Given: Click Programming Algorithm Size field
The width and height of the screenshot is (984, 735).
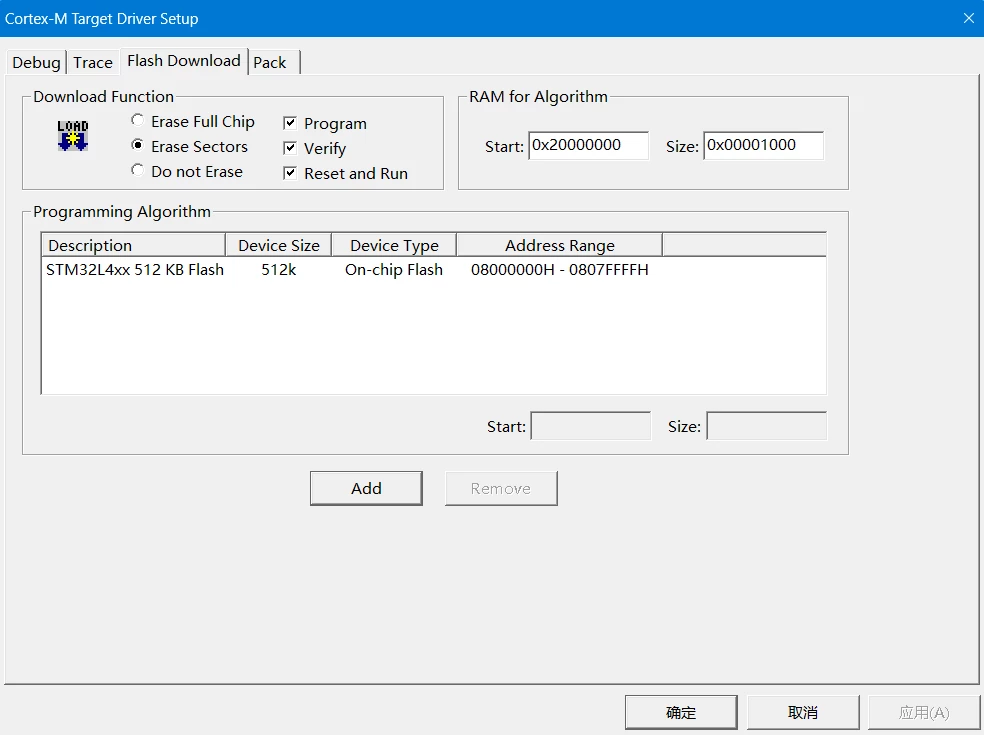Looking at the screenshot, I should [766, 426].
